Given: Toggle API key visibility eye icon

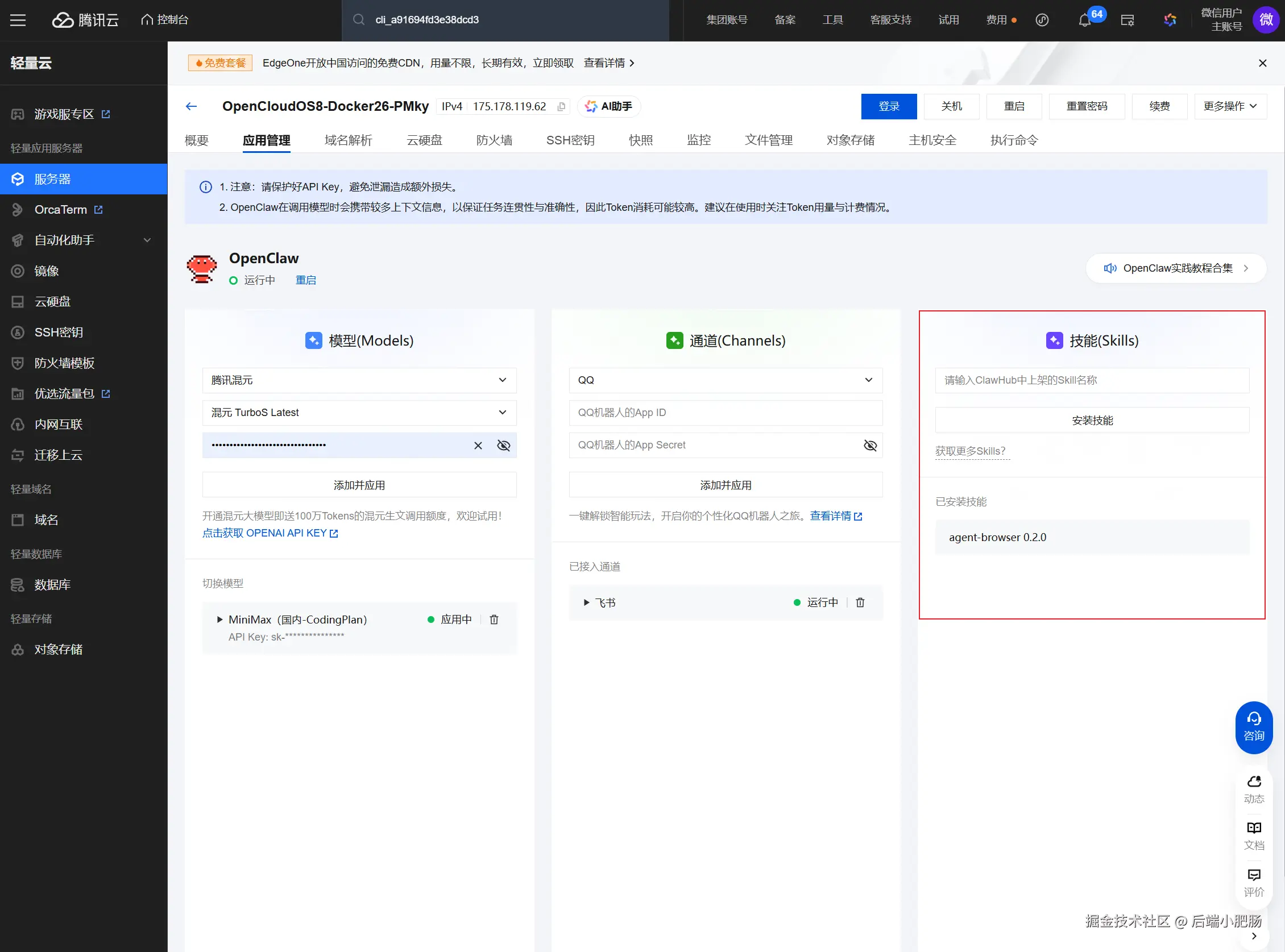Looking at the screenshot, I should pos(503,445).
